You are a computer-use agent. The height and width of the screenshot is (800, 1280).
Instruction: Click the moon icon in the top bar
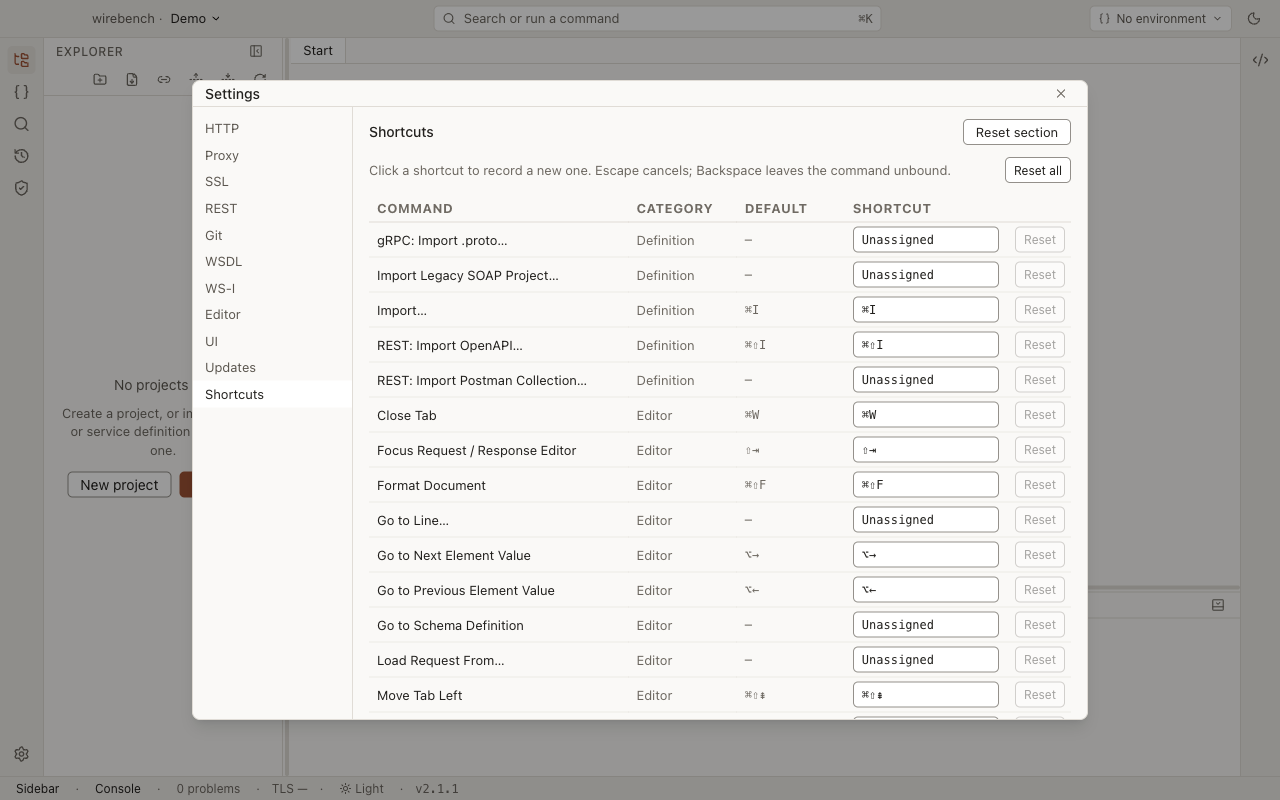1254,18
